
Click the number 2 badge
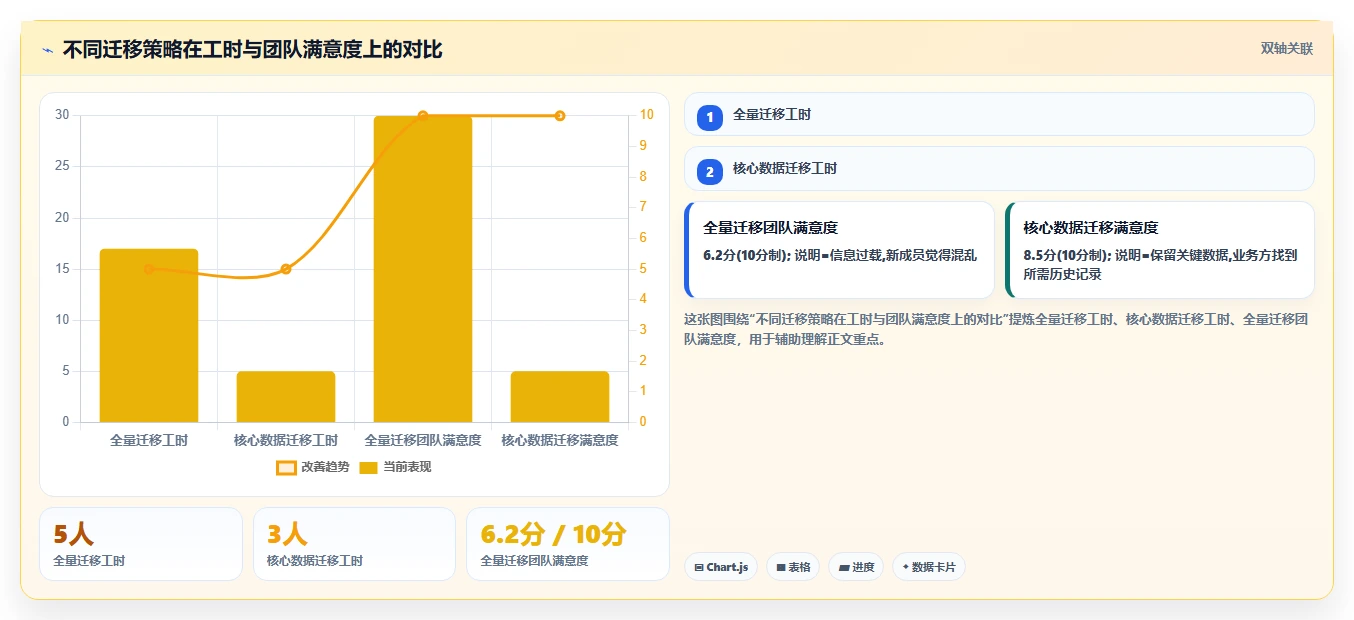pos(710,172)
